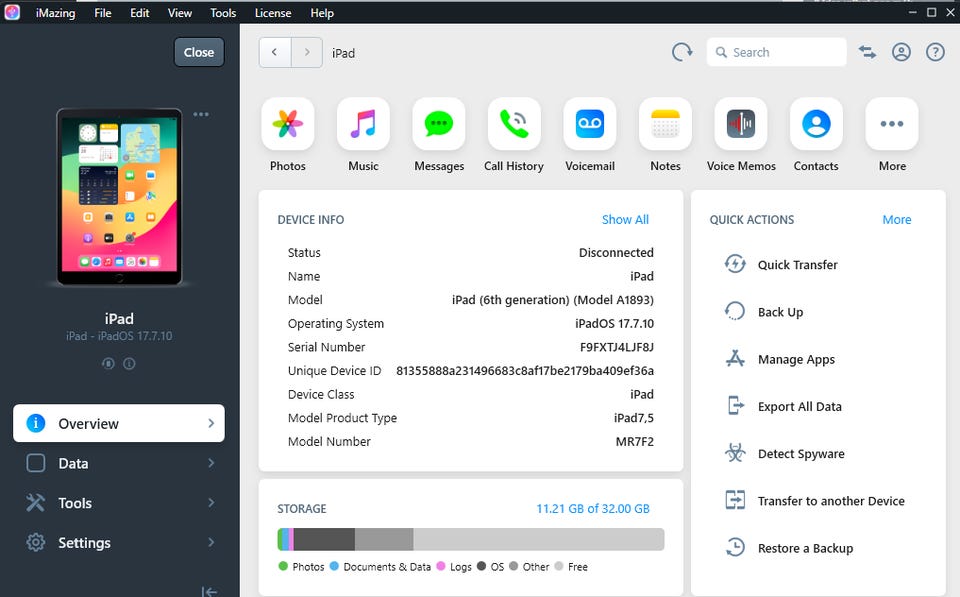This screenshot has width=960, height=597.
Task: Click the iPadOS 17.7.10 value in Device Info
Action: click(x=614, y=323)
